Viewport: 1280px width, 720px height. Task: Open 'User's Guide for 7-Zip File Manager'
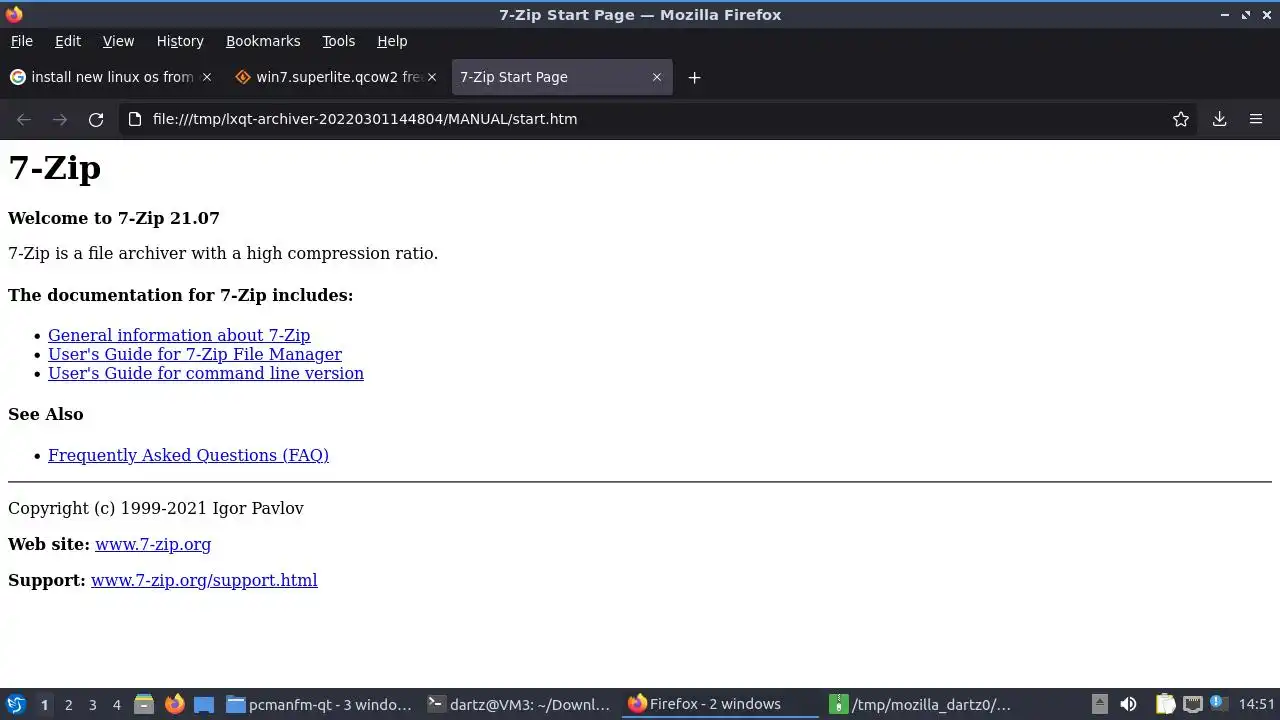coord(195,354)
